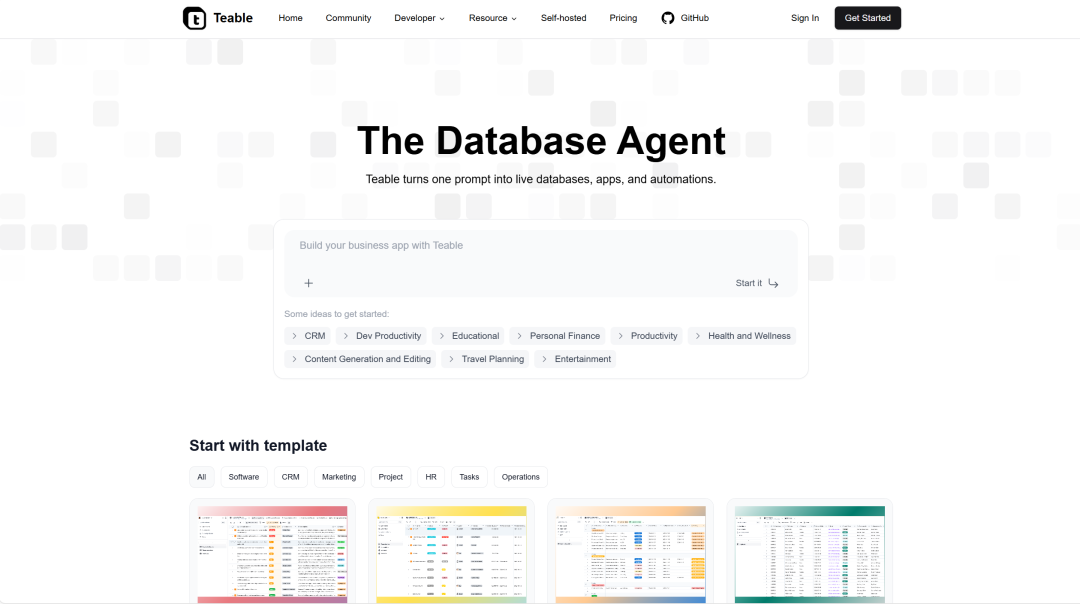Go to the Community menu item
1080x604 pixels.
(x=349, y=18)
